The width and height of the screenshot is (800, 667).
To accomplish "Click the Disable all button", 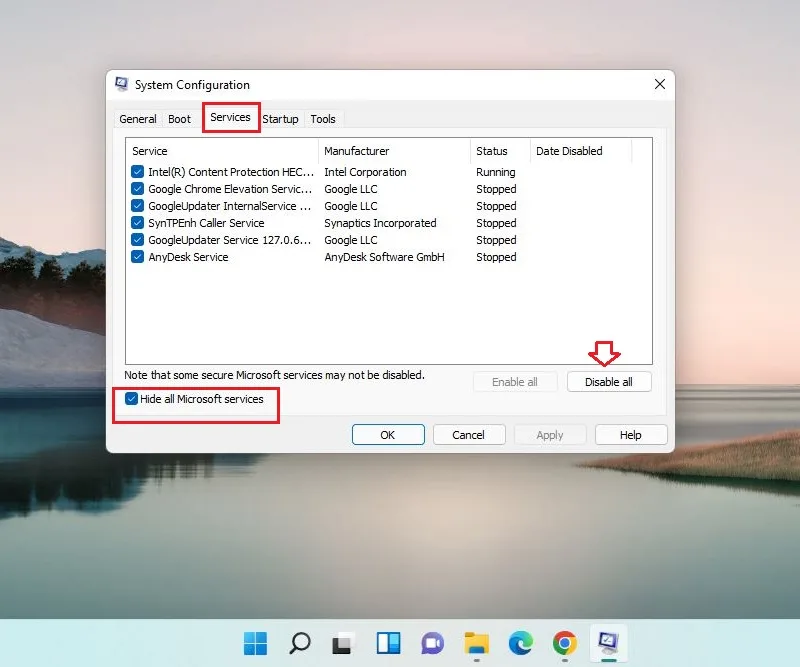I will click(609, 382).
